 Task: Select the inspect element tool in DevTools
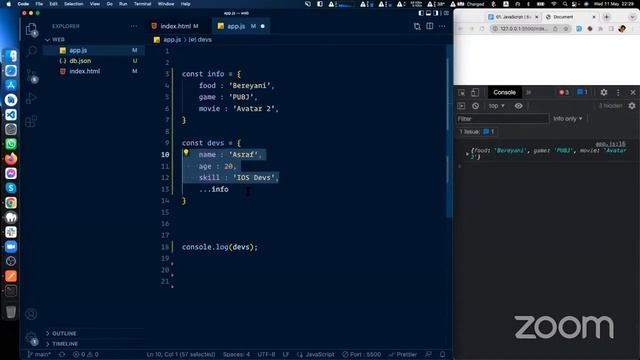pos(462,93)
